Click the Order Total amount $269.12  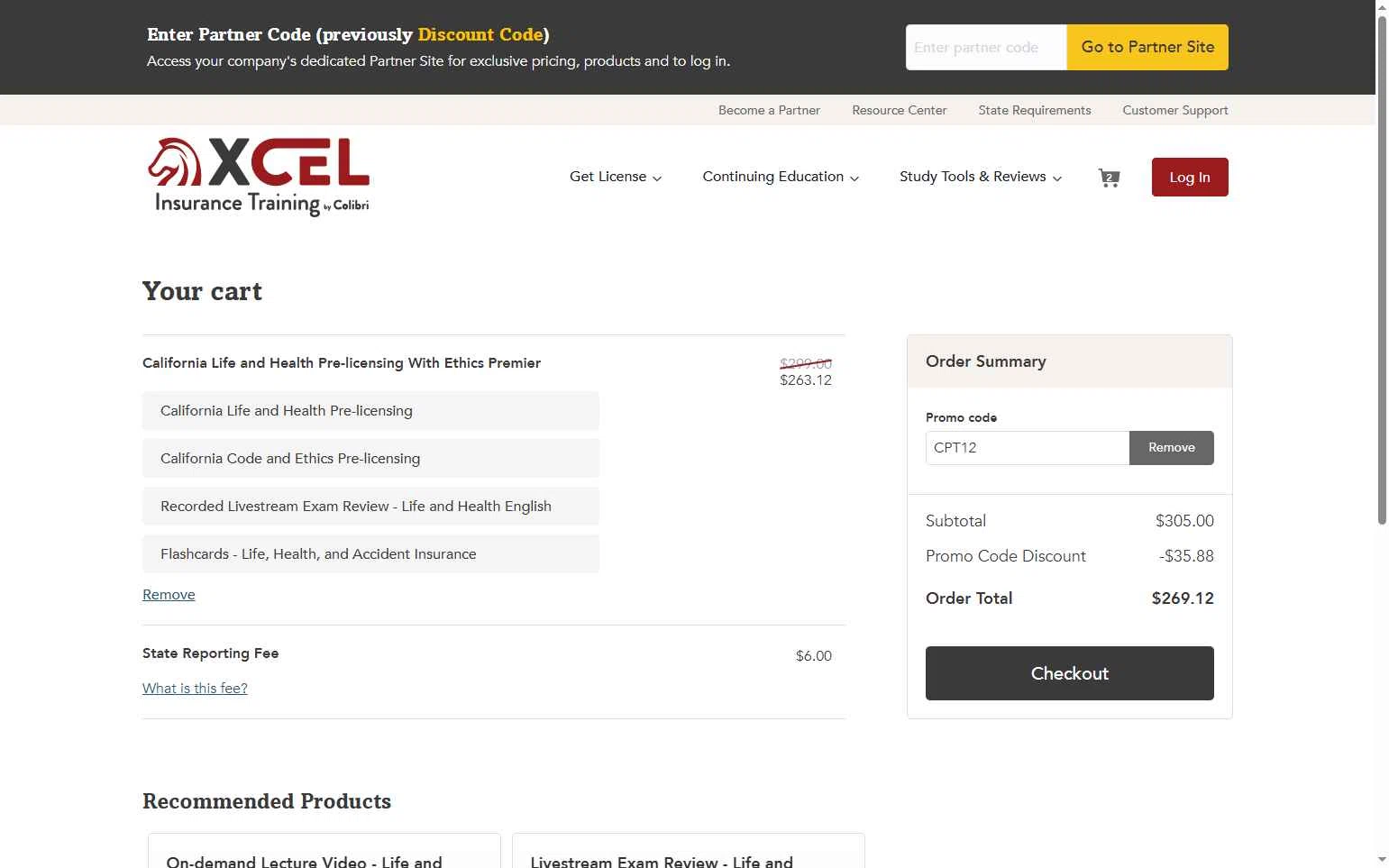click(x=1183, y=598)
